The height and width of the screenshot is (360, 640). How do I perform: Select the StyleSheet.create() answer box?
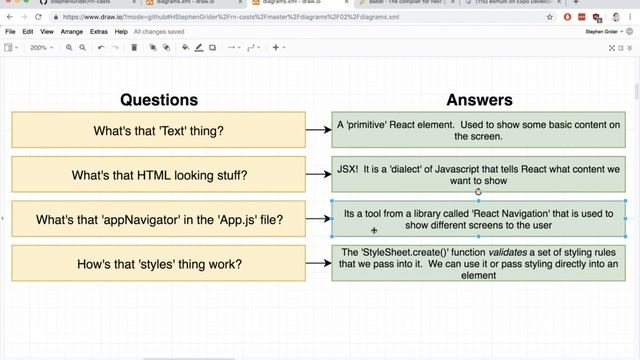[478, 263]
